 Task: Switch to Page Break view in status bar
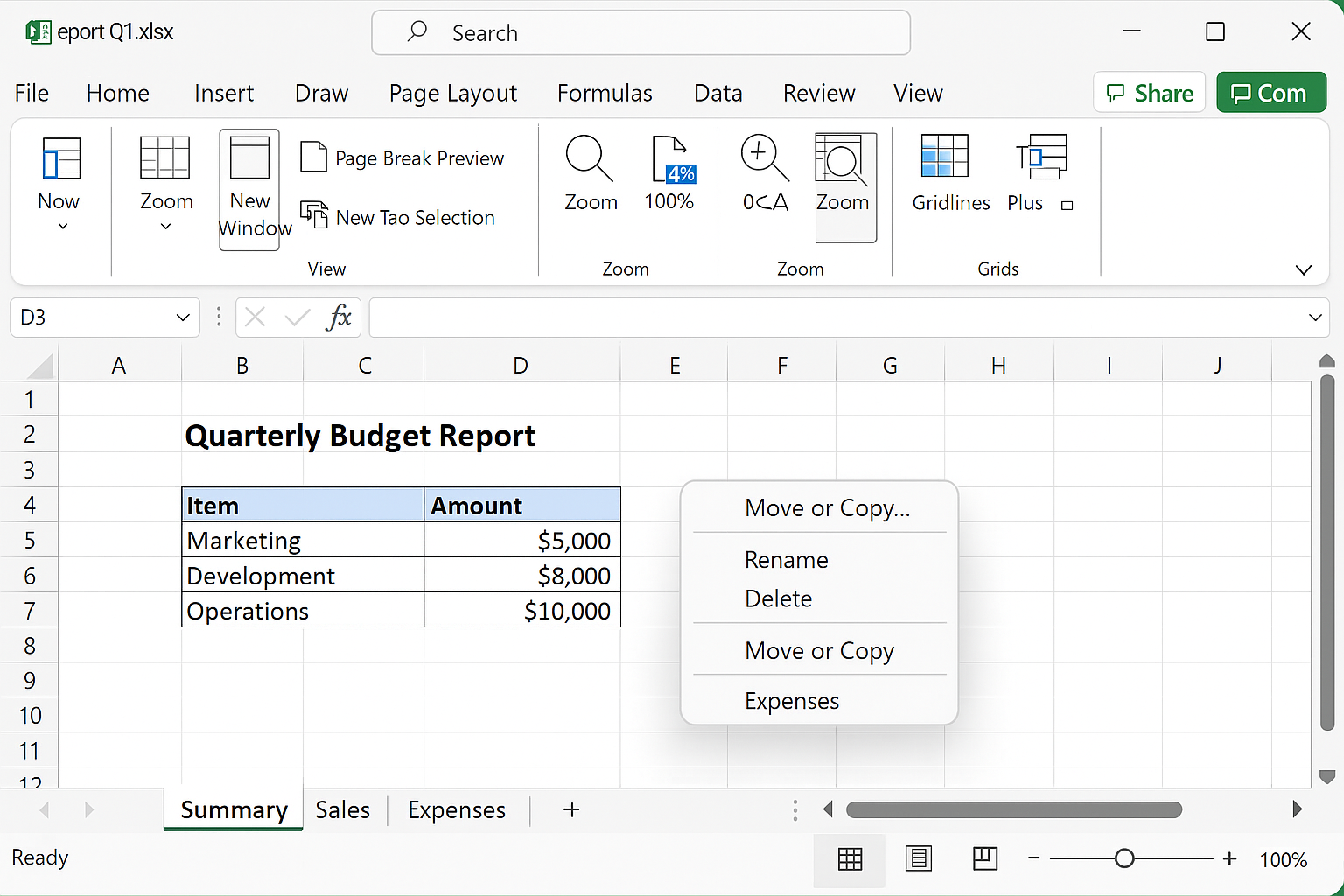point(985,858)
